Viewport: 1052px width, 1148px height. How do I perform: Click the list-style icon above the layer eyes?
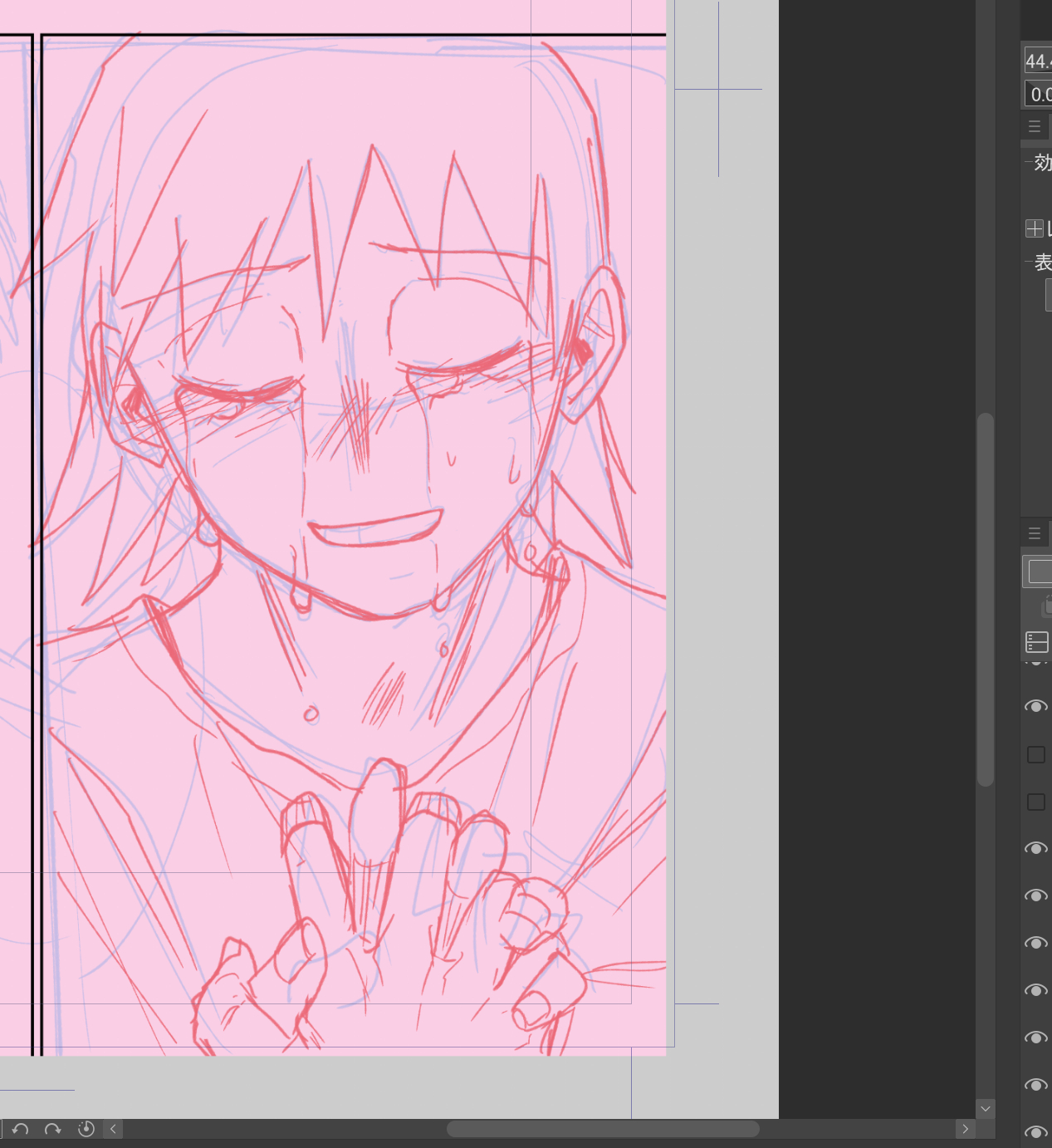coord(1037,642)
